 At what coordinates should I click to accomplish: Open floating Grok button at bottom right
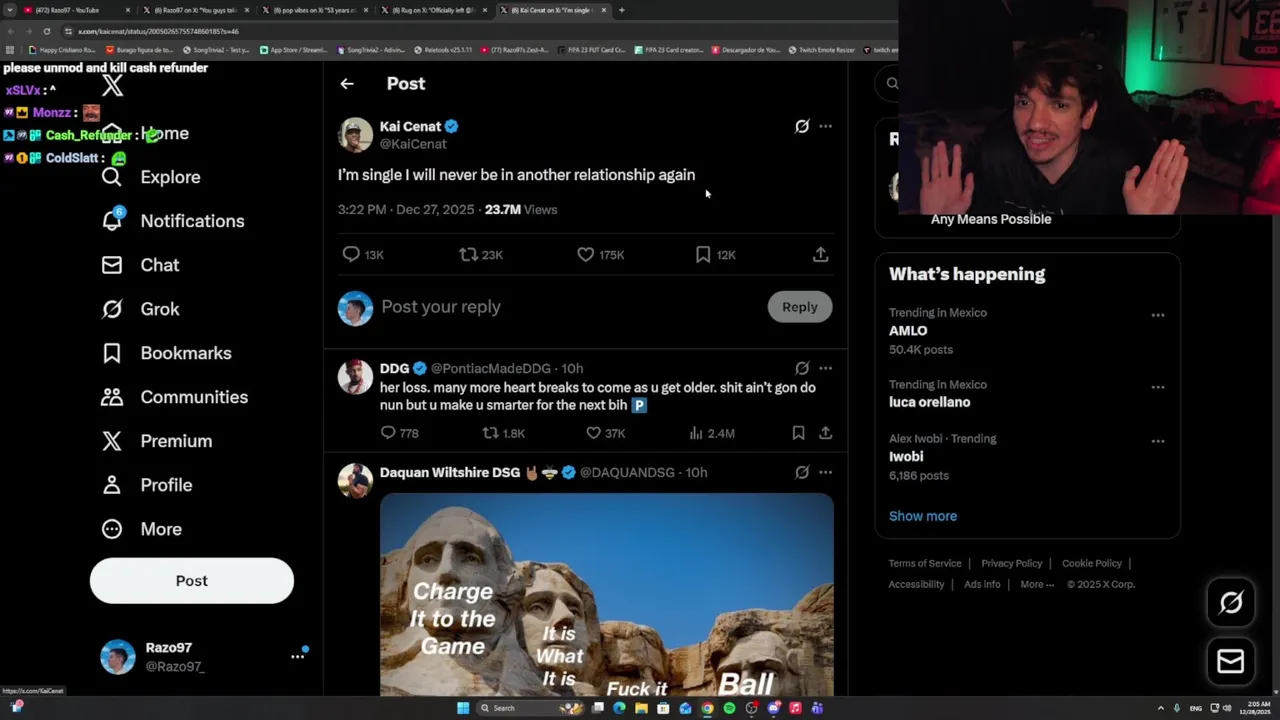[1231, 602]
